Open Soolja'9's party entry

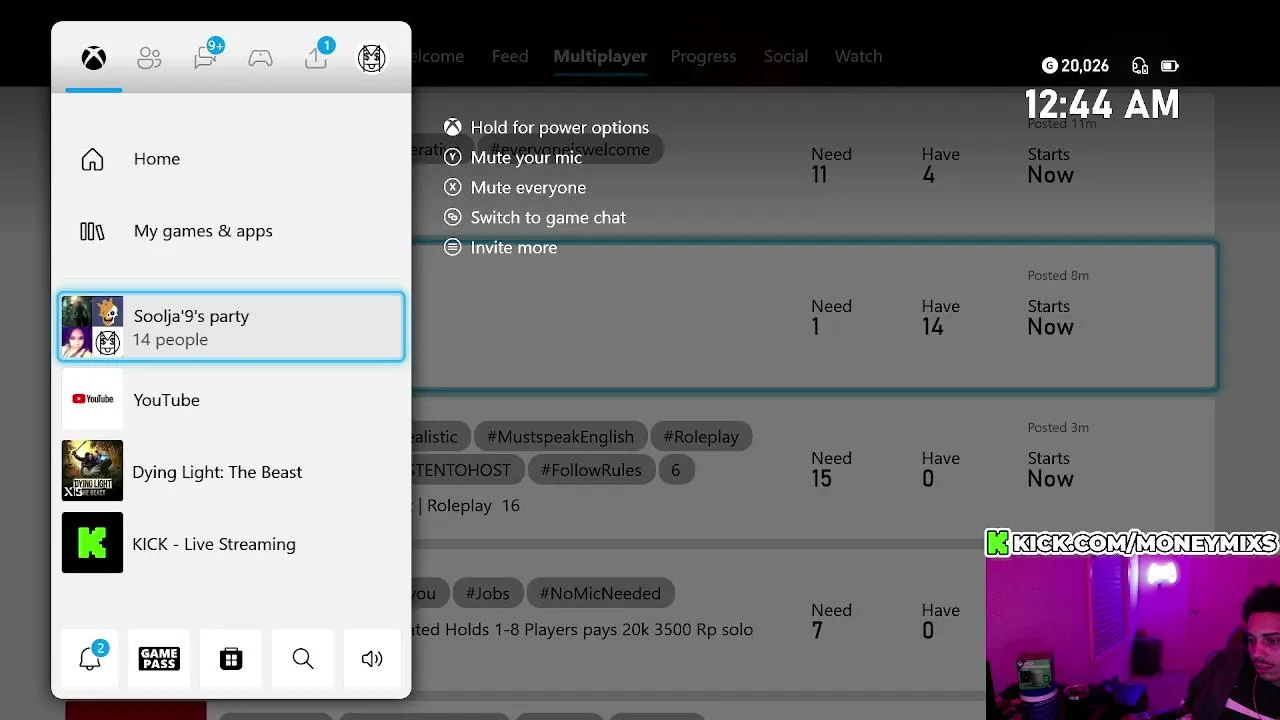(x=232, y=327)
